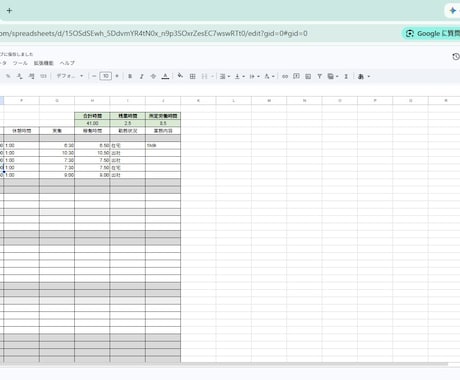Open vertical align dropdown
The image size is (460, 380).
coord(239,76)
